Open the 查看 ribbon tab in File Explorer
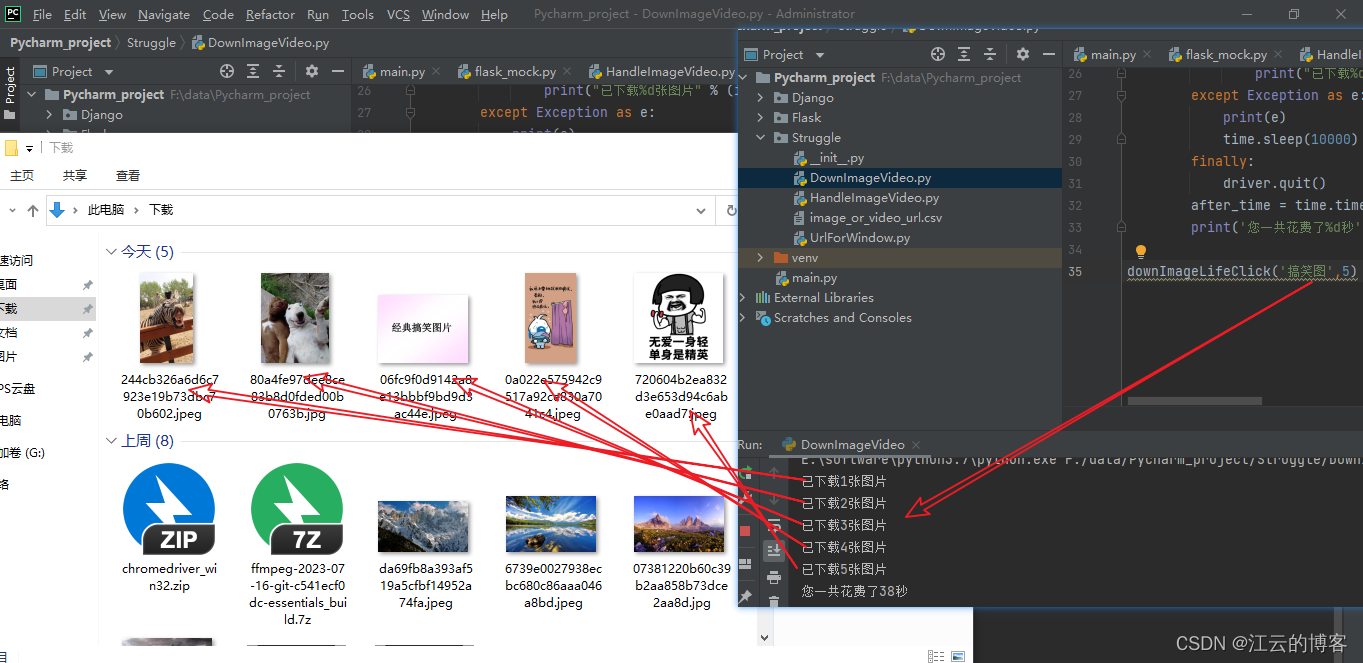 click(x=128, y=175)
